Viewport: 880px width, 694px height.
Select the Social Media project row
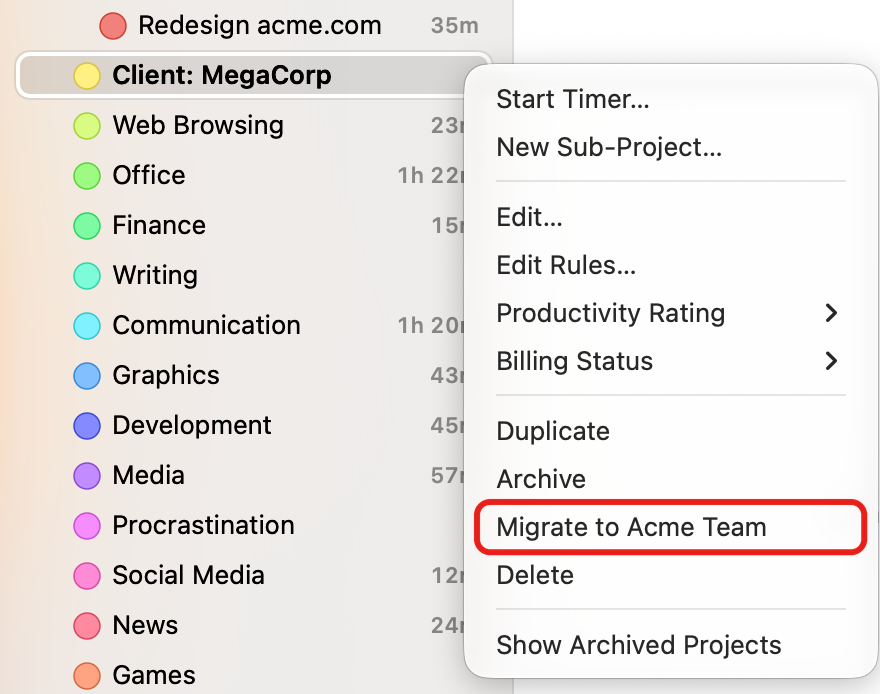coord(242,574)
